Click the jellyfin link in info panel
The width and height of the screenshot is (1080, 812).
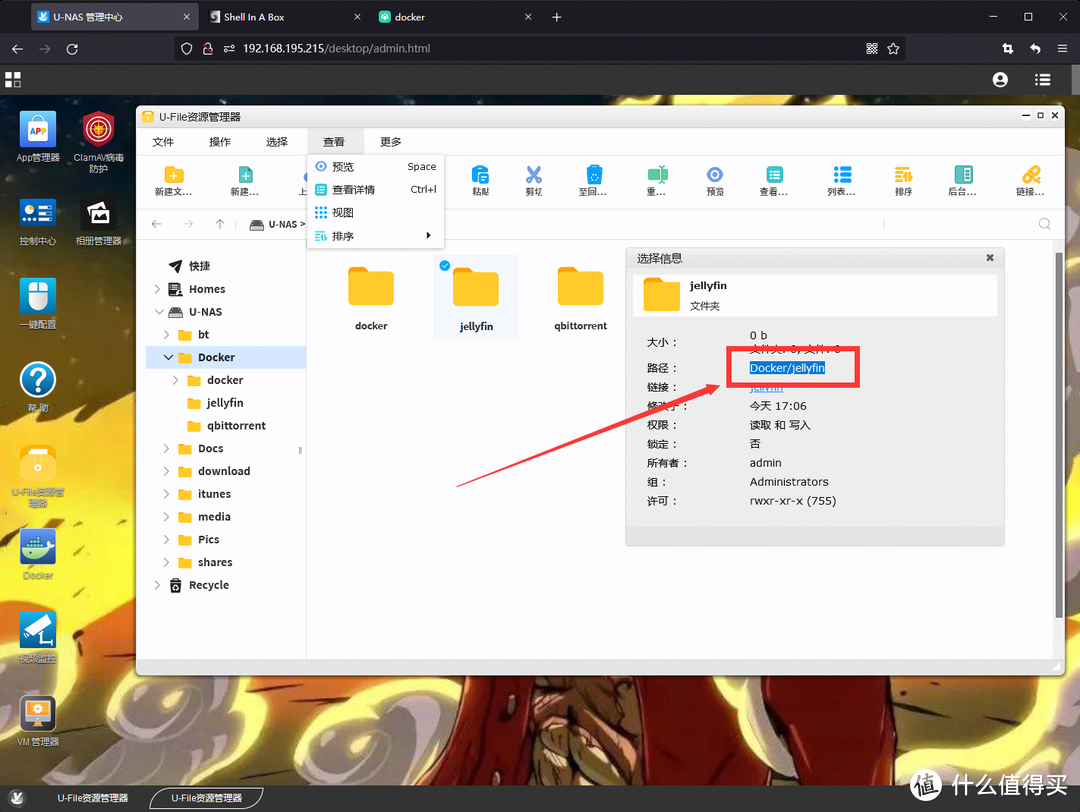pyautogui.click(x=766, y=387)
